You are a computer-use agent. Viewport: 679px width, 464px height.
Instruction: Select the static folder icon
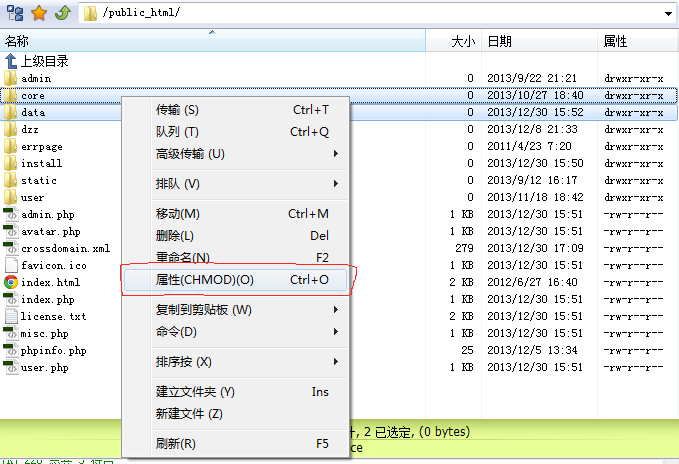[x=10, y=180]
